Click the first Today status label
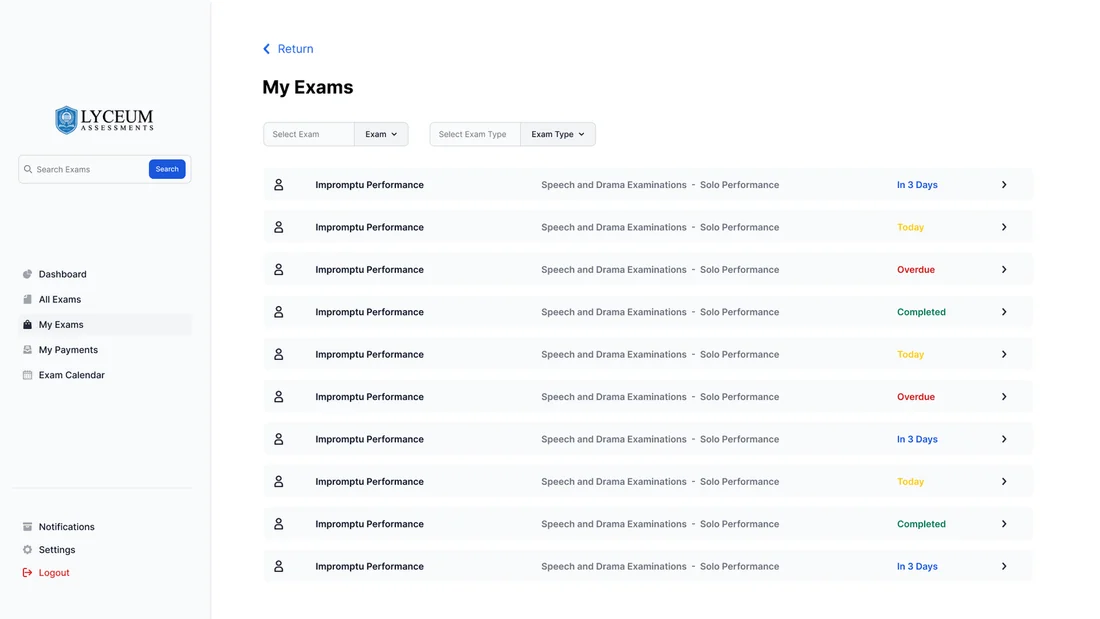The image size is (1100, 619). (910, 227)
